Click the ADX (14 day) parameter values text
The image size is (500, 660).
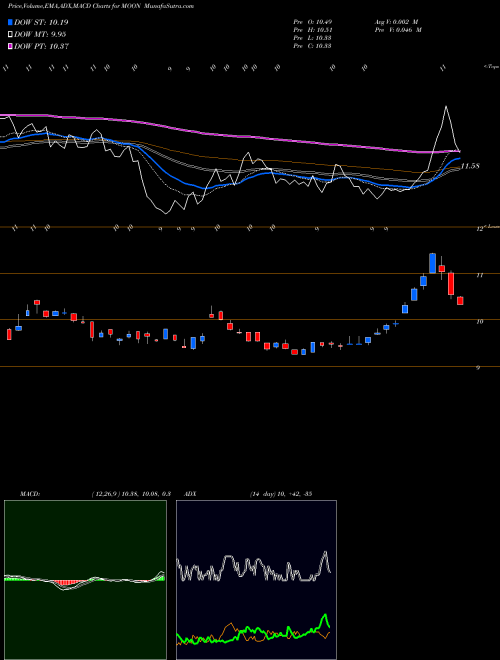tap(280, 494)
